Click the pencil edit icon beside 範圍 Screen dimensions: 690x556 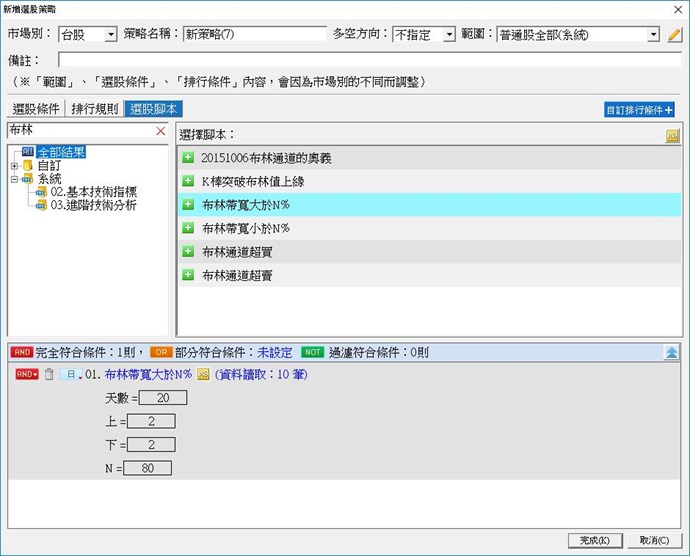tap(674, 34)
